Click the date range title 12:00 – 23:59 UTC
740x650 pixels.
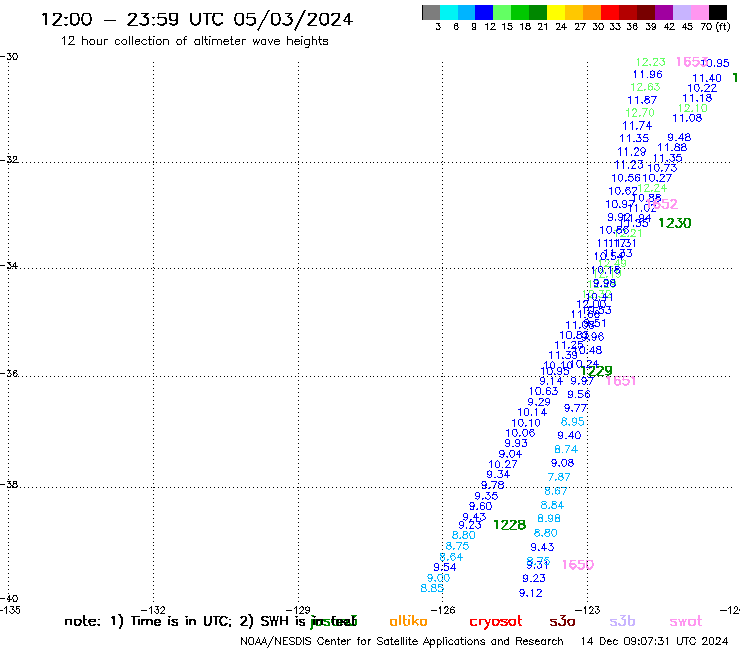coord(196,19)
